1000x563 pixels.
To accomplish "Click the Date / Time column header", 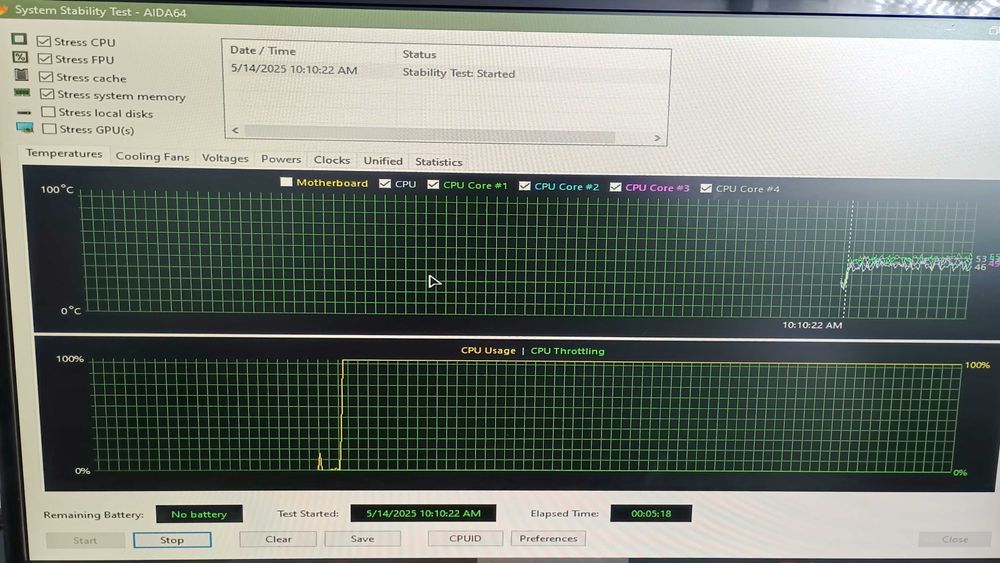I will (x=263, y=50).
